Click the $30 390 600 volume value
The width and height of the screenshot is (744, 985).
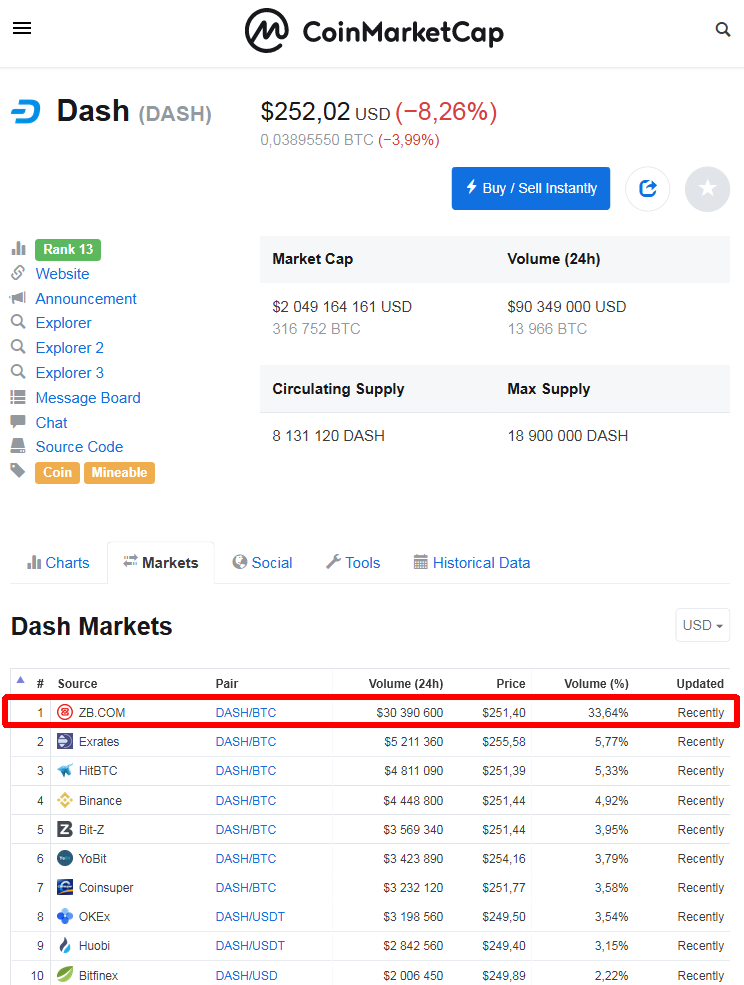pyautogui.click(x=410, y=712)
